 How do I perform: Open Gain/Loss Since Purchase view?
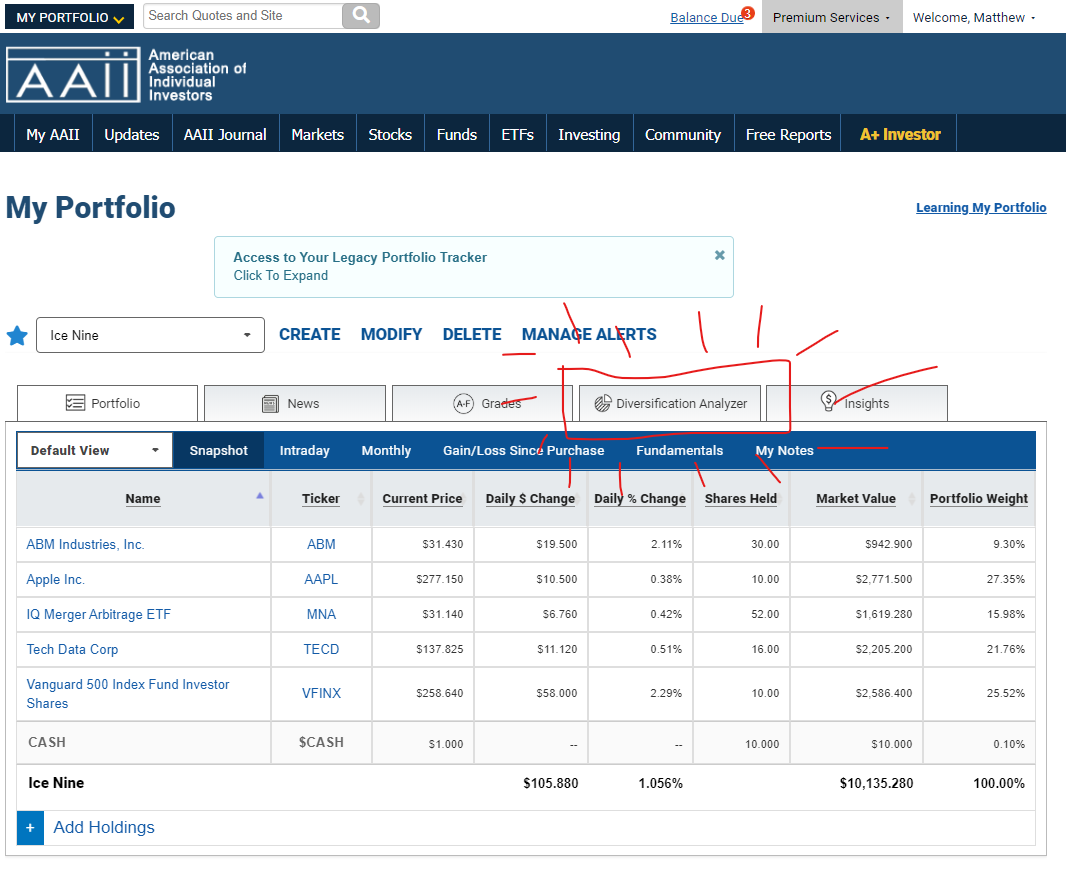pyautogui.click(x=523, y=450)
